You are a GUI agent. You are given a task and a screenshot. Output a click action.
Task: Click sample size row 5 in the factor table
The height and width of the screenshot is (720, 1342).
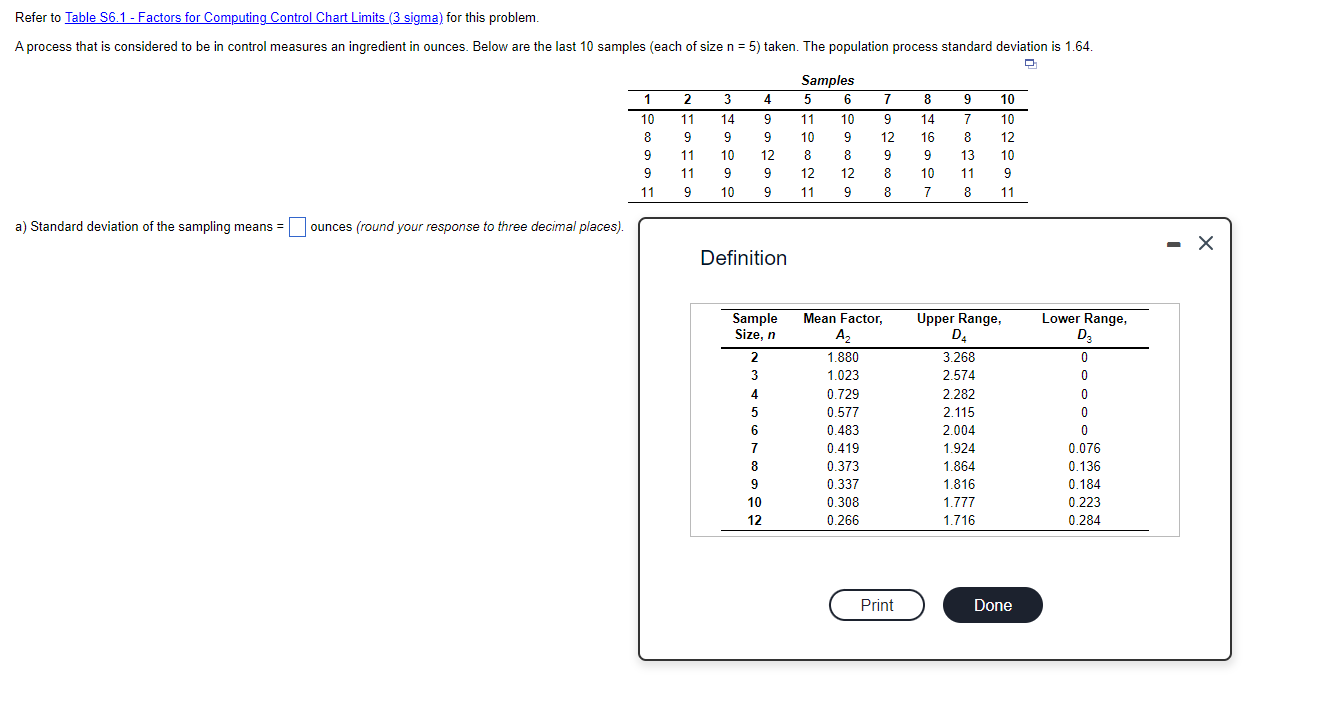click(755, 412)
